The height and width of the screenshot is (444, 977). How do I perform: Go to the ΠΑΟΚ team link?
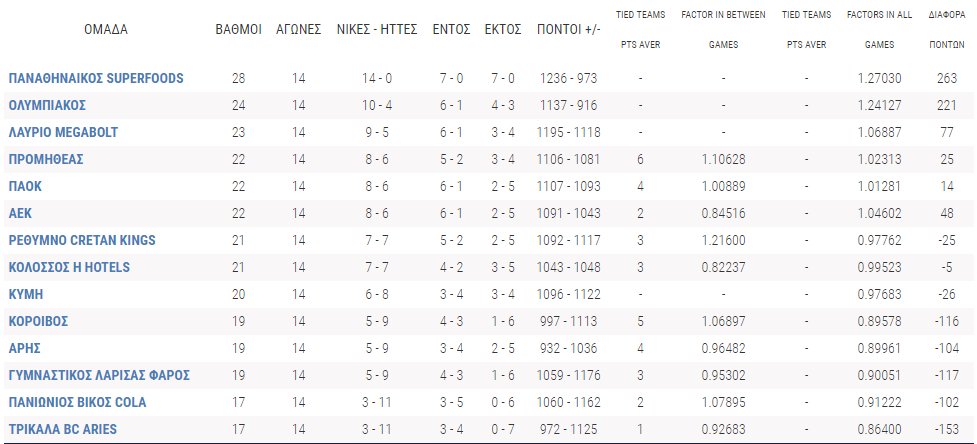(x=25, y=186)
